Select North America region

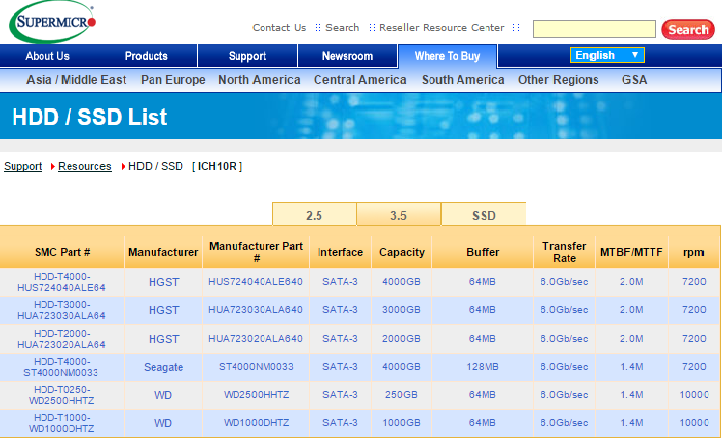(259, 80)
